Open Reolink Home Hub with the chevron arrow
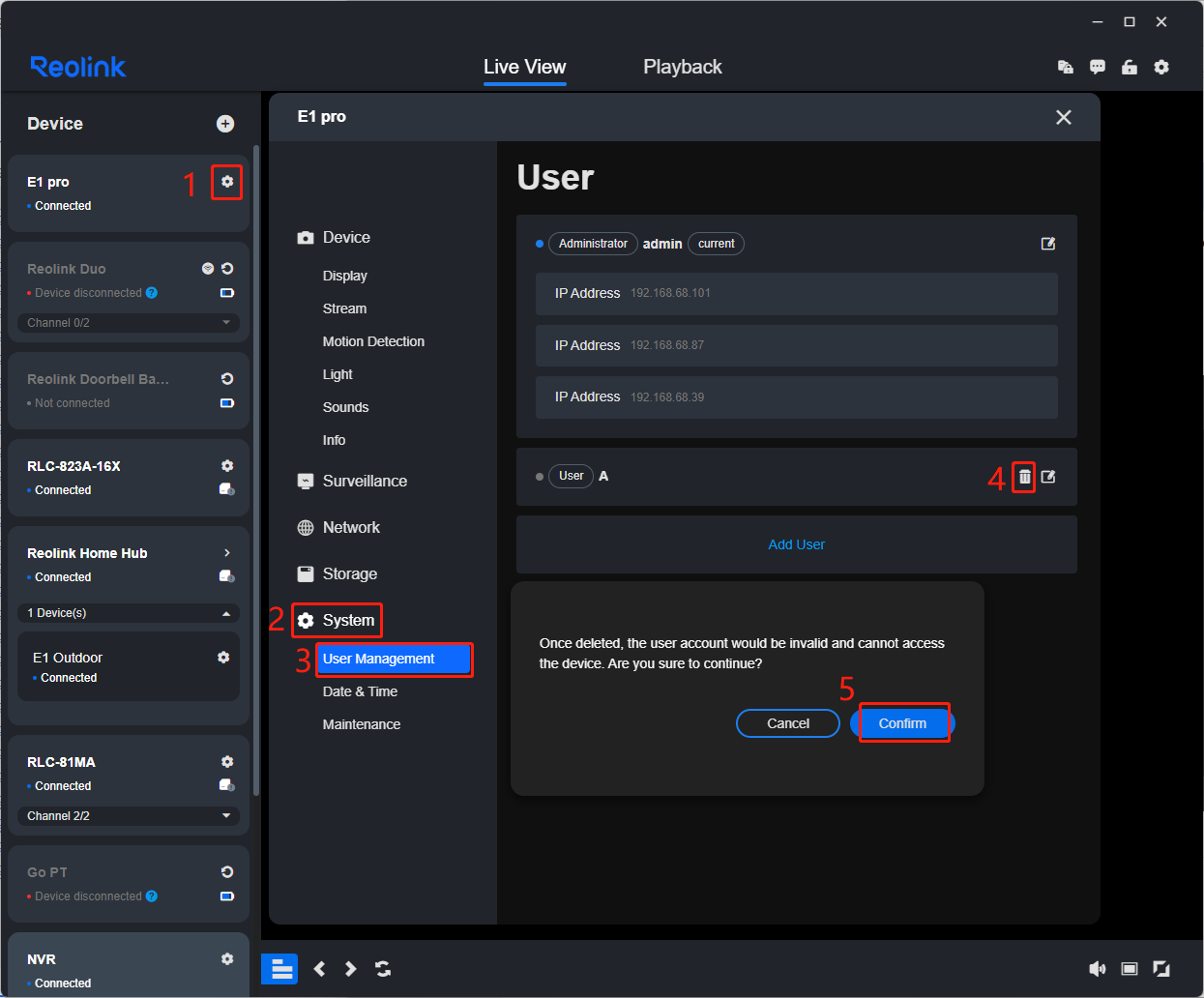Viewport: 1204px width, 998px height. pos(227,553)
